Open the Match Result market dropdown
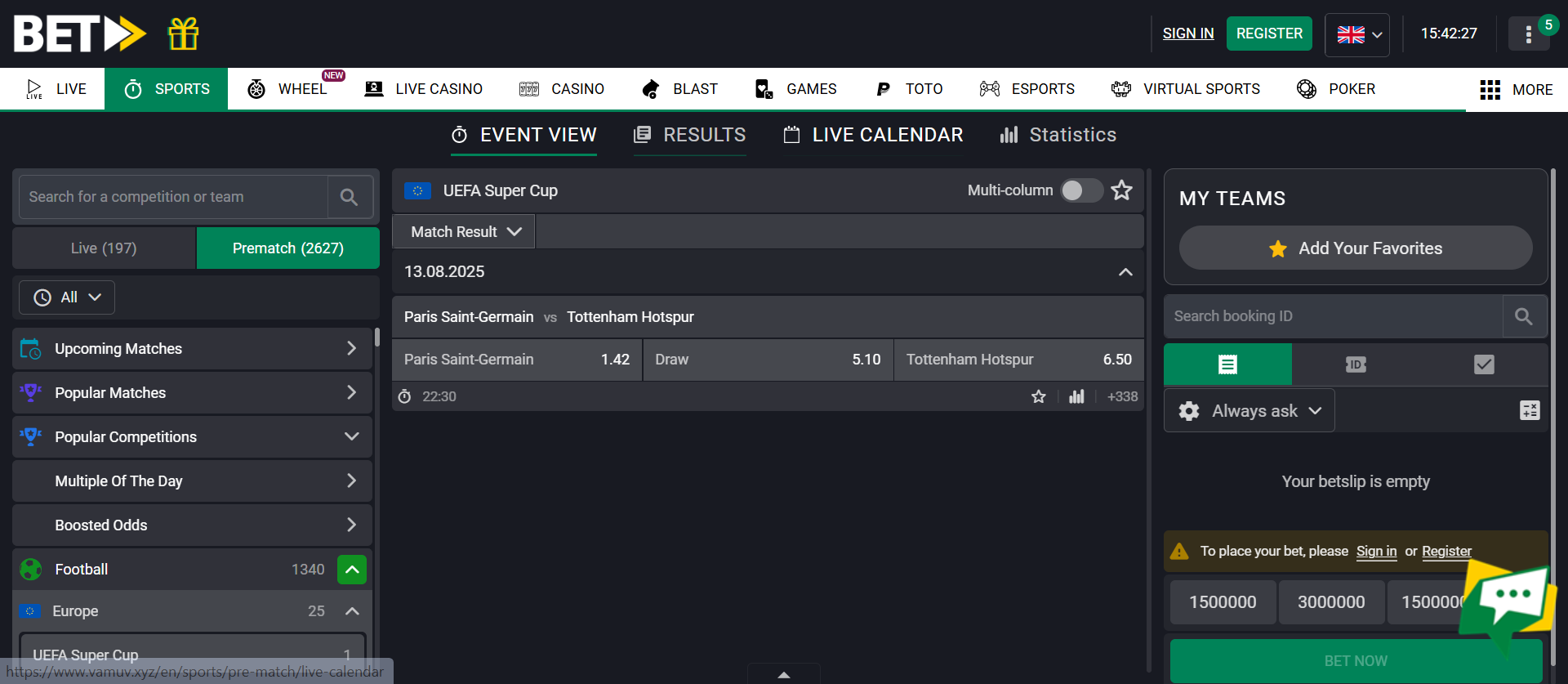The image size is (1568, 684). pos(464,232)
